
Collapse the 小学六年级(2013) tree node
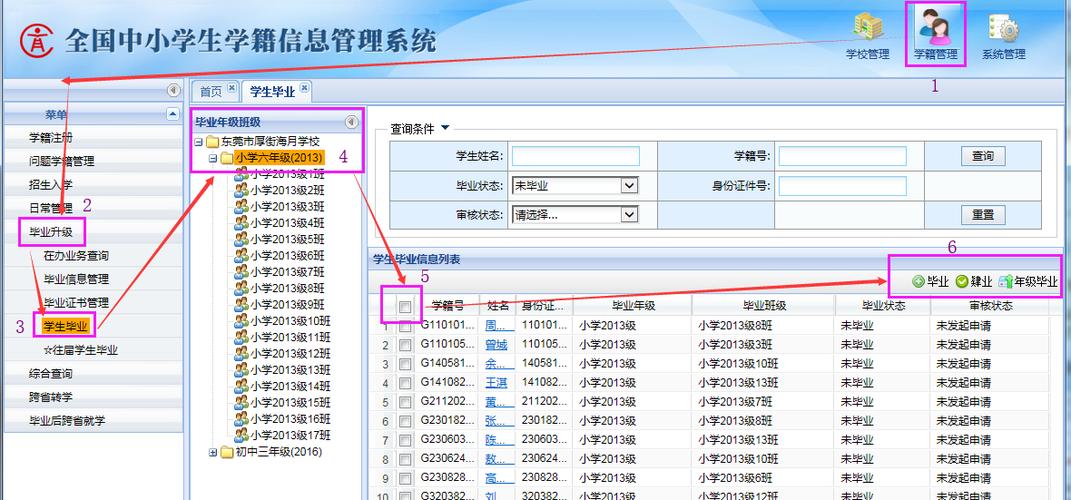click(x=212, y=158)
